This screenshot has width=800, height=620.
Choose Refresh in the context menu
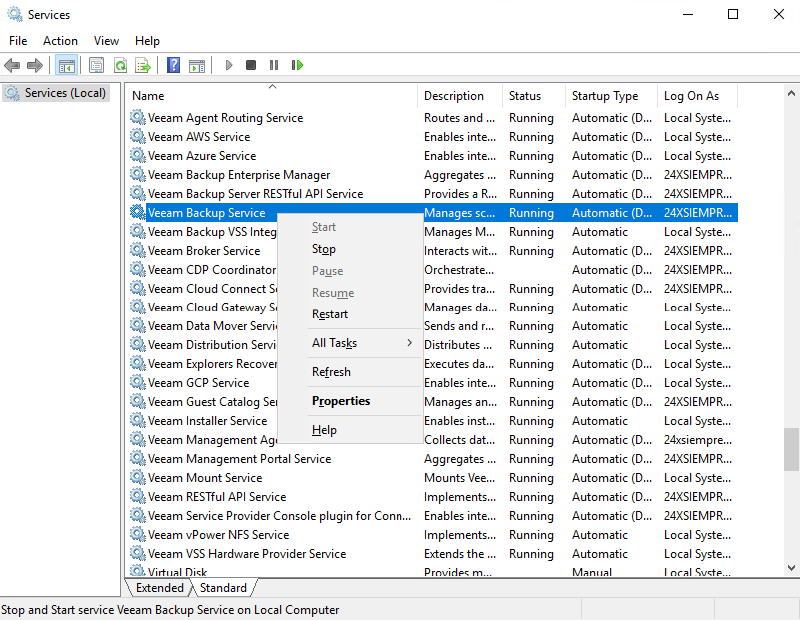[350, 372]
